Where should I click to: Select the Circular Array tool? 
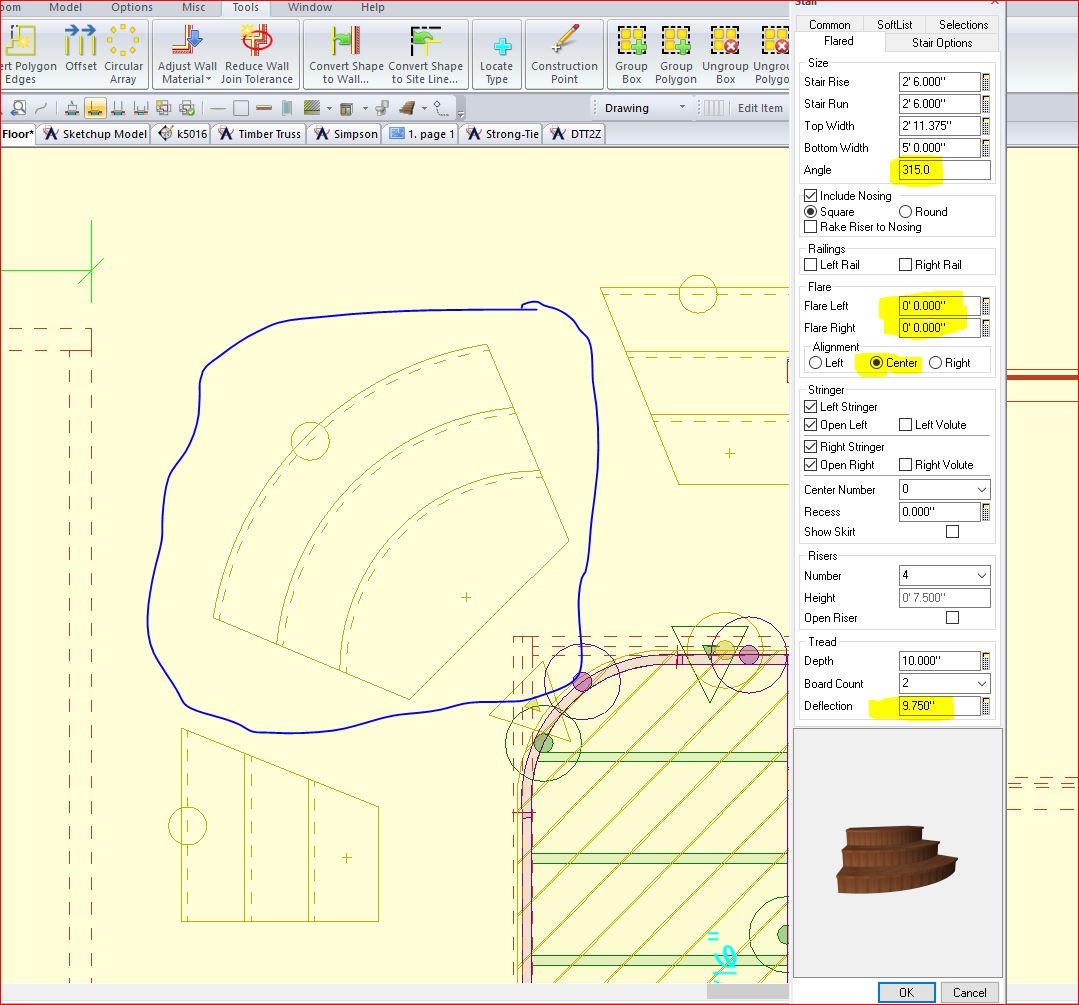123,42
